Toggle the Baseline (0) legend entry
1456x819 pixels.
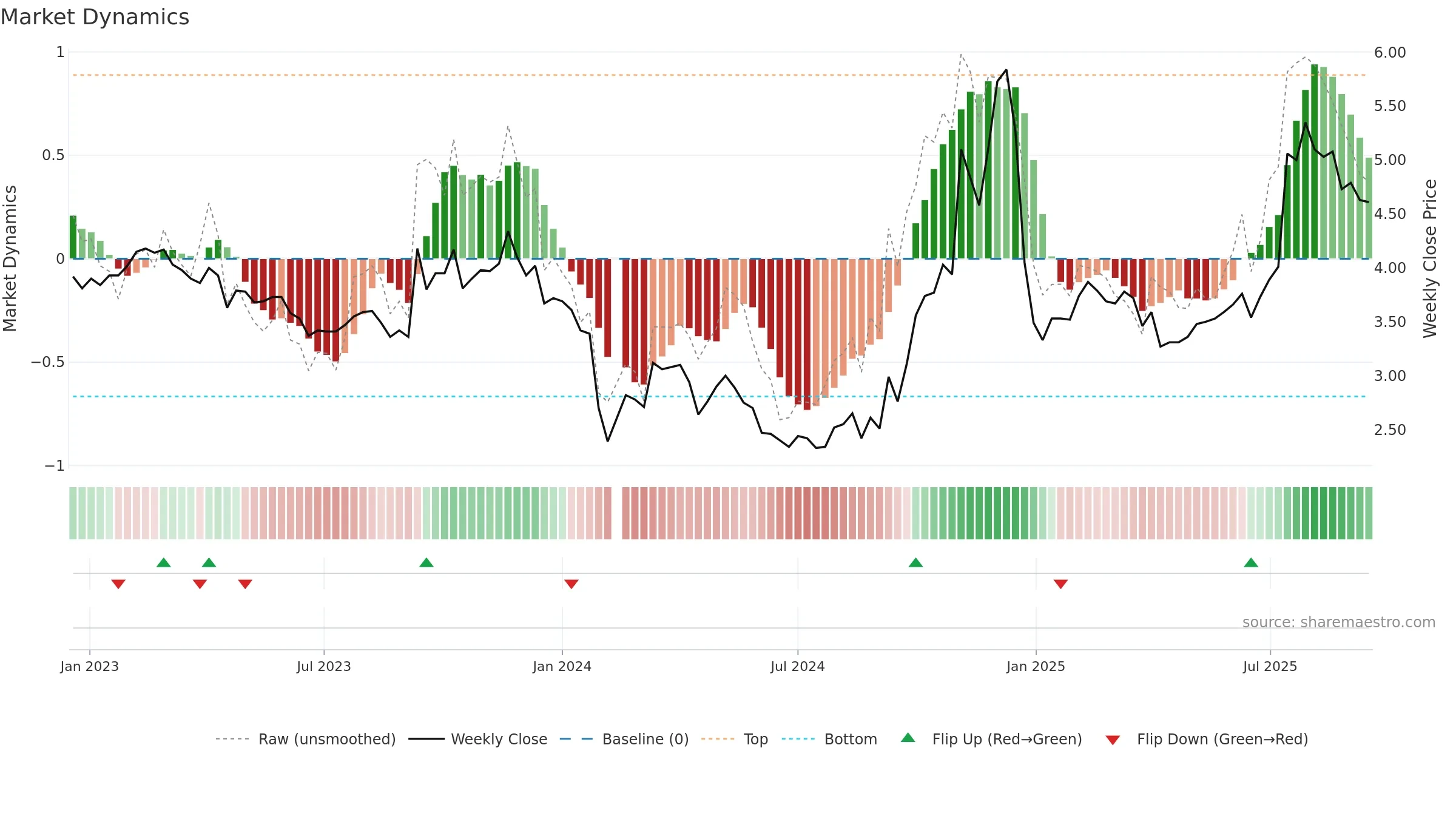coord(624,739)
